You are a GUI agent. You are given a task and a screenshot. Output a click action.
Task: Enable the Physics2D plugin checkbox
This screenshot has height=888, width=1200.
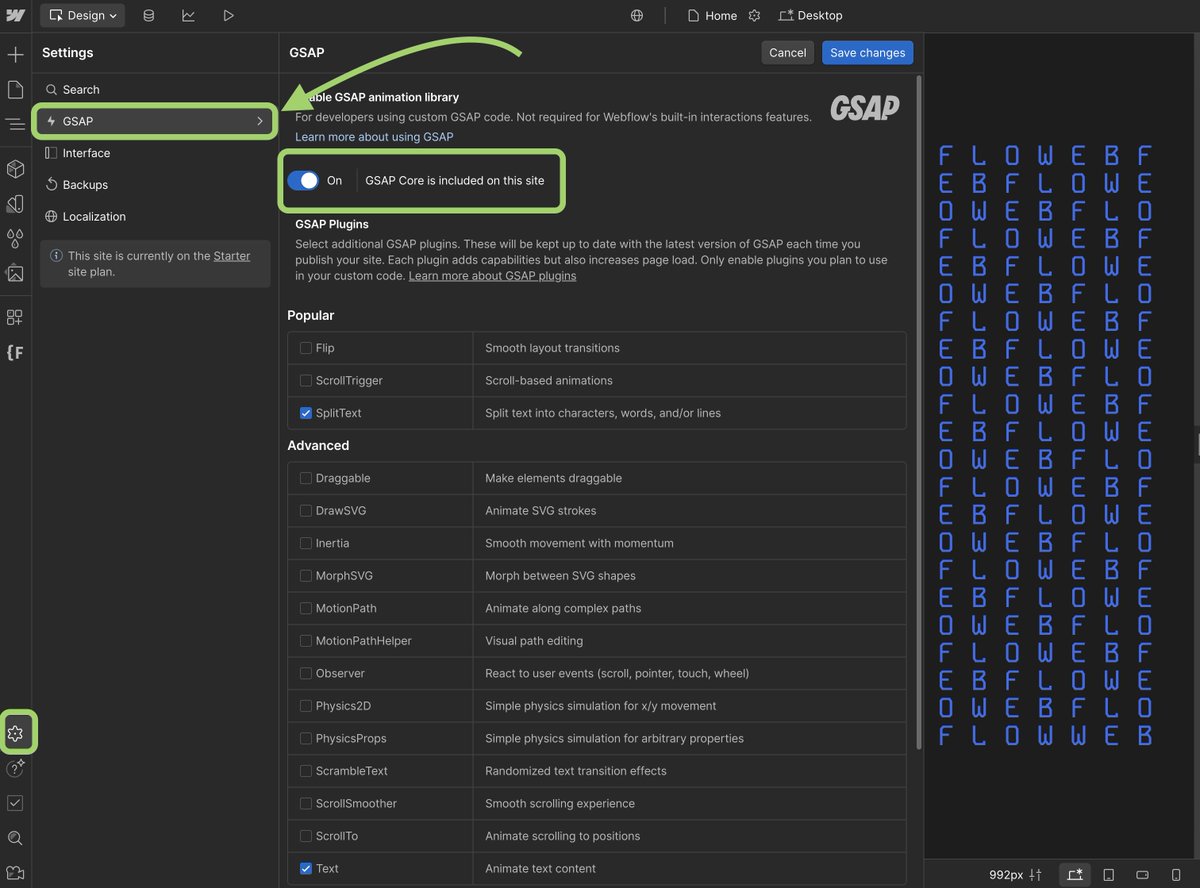[x=306, y=706]
